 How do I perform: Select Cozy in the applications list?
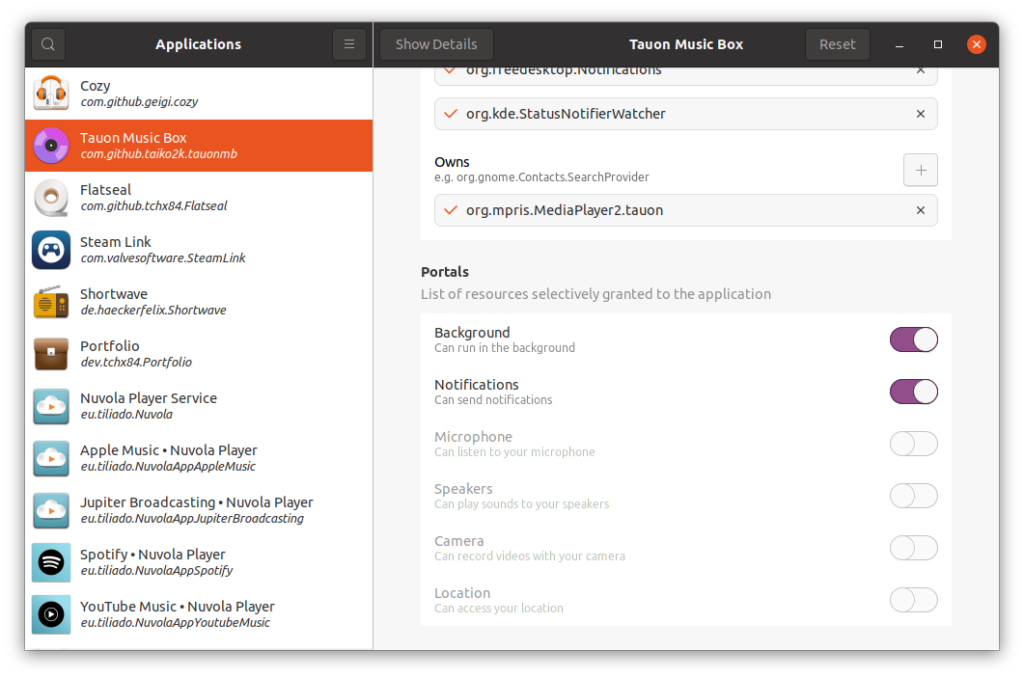click(x=199, y=93)
